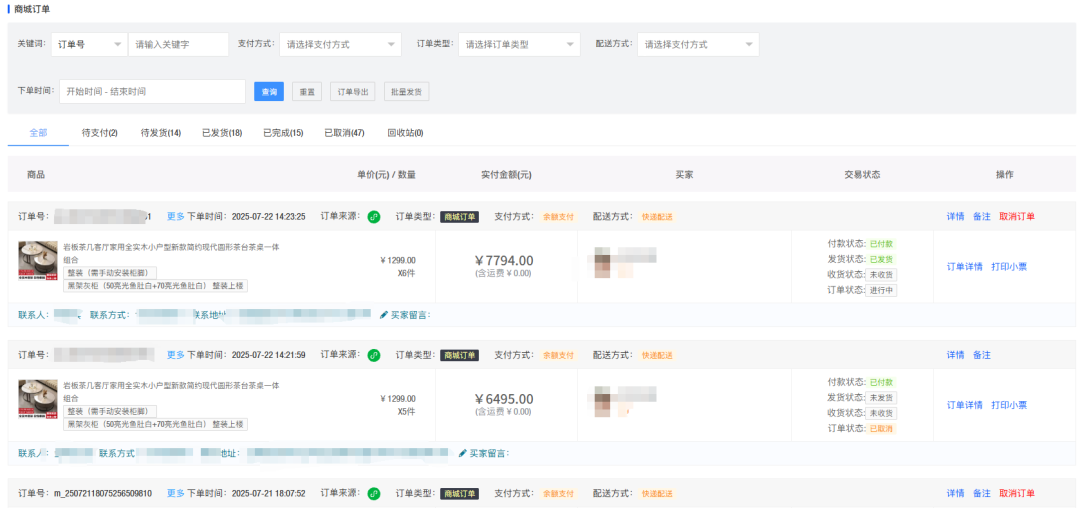Click buyer message pencil icon of ¥6495.00 order

(463, 453)
